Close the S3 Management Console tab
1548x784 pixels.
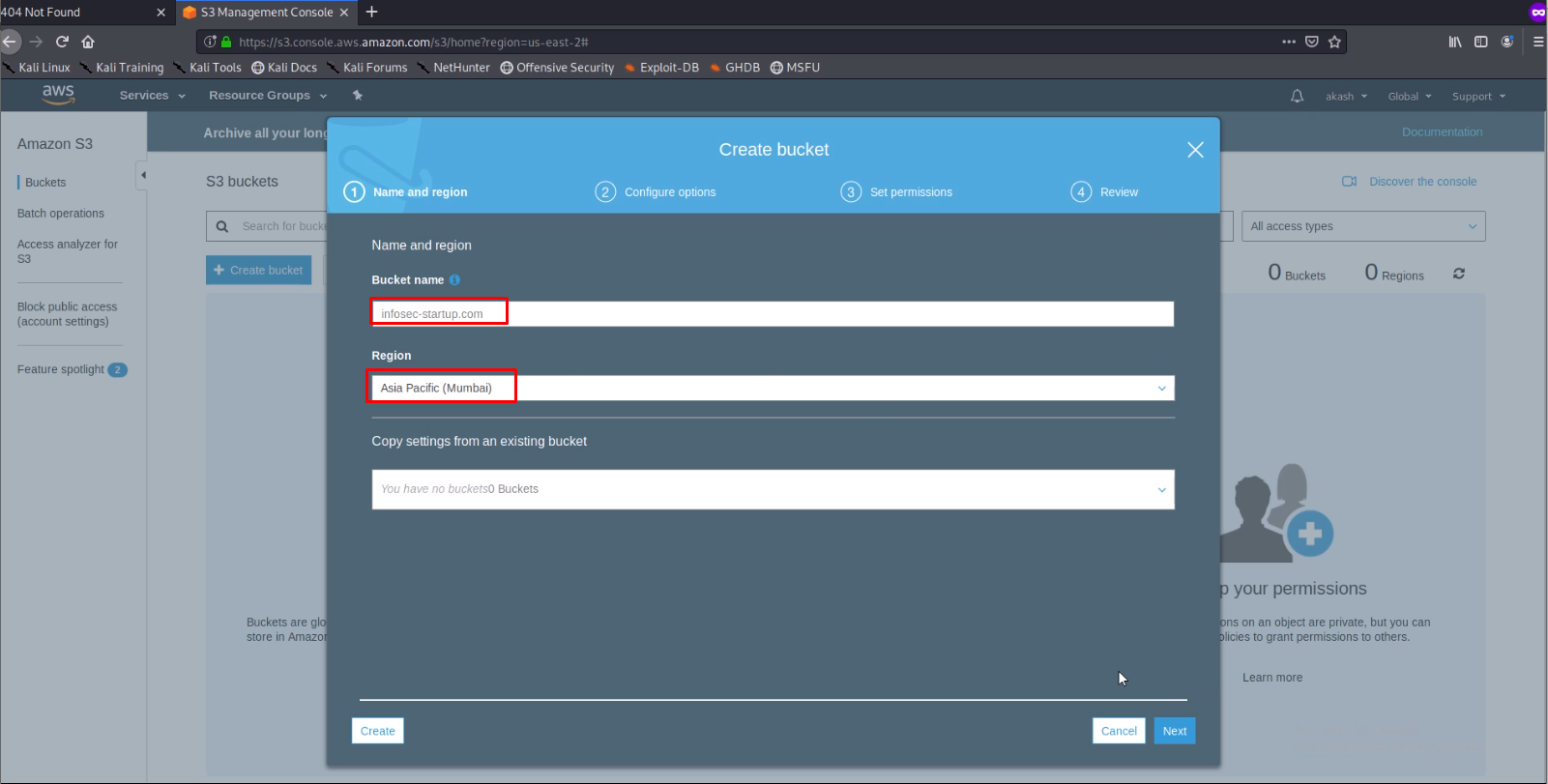343,13
